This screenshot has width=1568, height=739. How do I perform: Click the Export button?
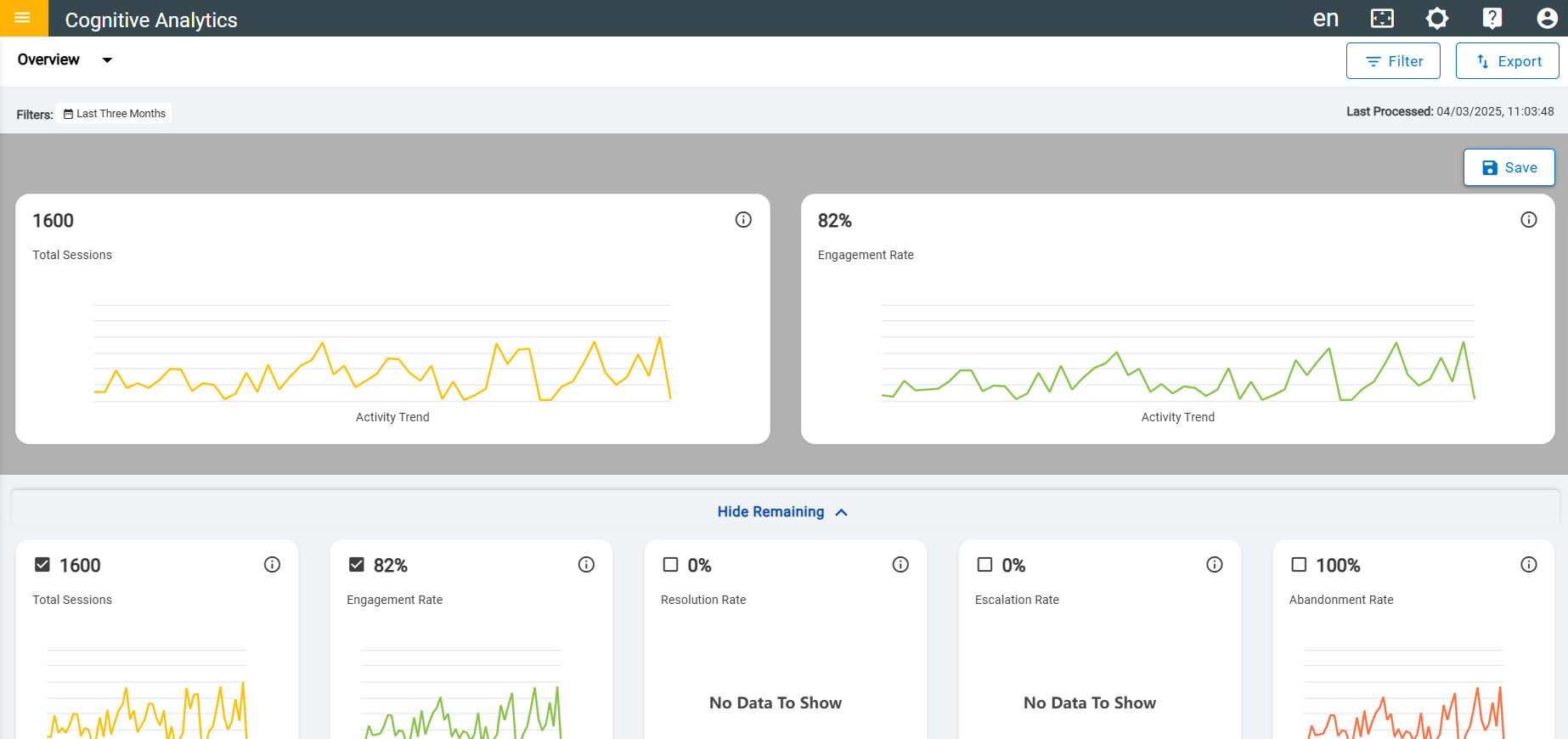[x=1507, y=61]
